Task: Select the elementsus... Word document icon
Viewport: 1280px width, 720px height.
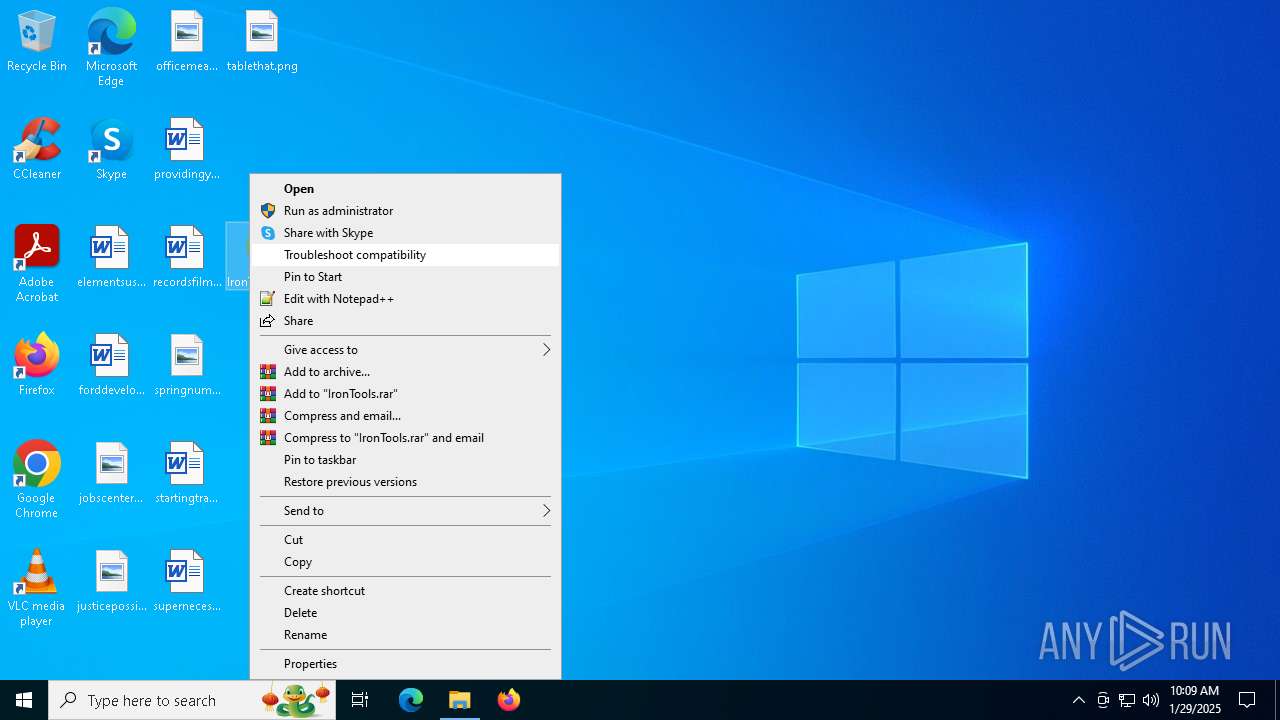Action: (111, 258)
